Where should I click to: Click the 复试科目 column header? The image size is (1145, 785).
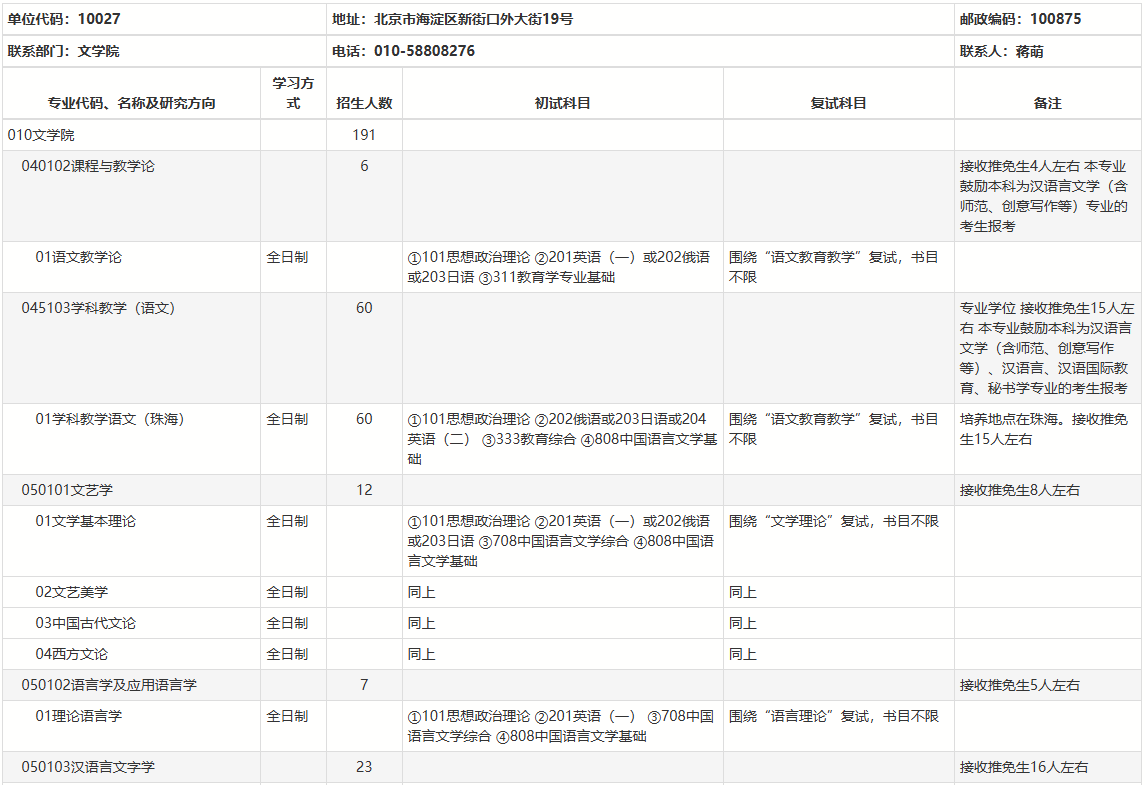(x=838, y=103)
